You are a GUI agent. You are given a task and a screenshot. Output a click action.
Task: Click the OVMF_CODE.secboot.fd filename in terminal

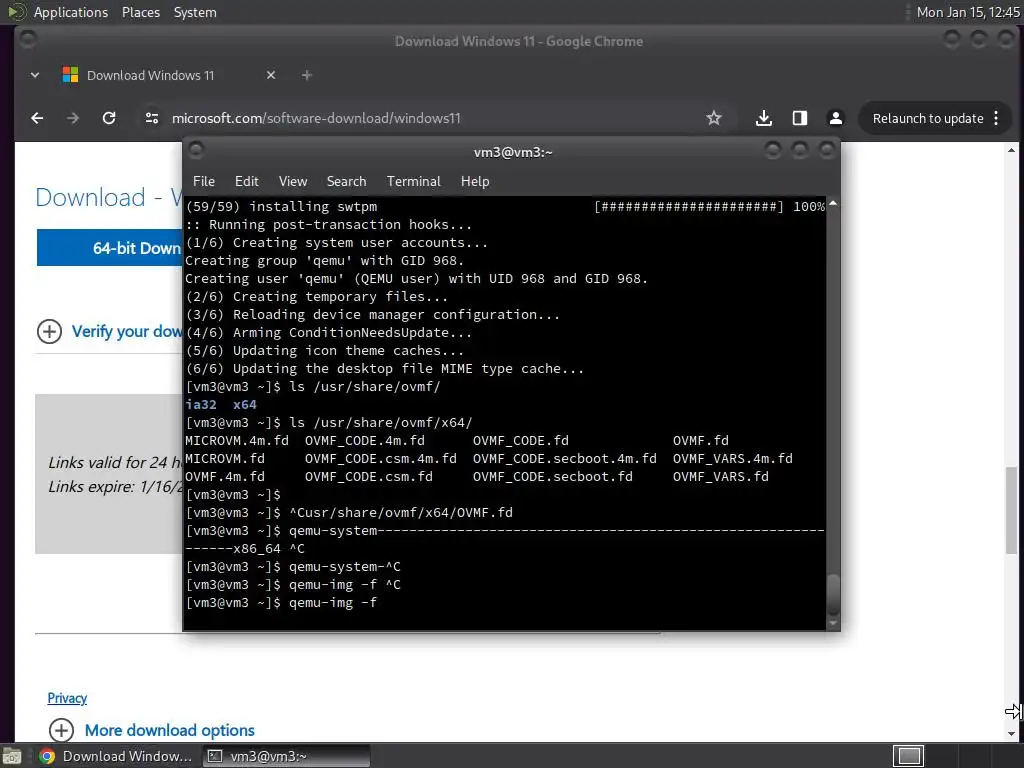[552, 477]
